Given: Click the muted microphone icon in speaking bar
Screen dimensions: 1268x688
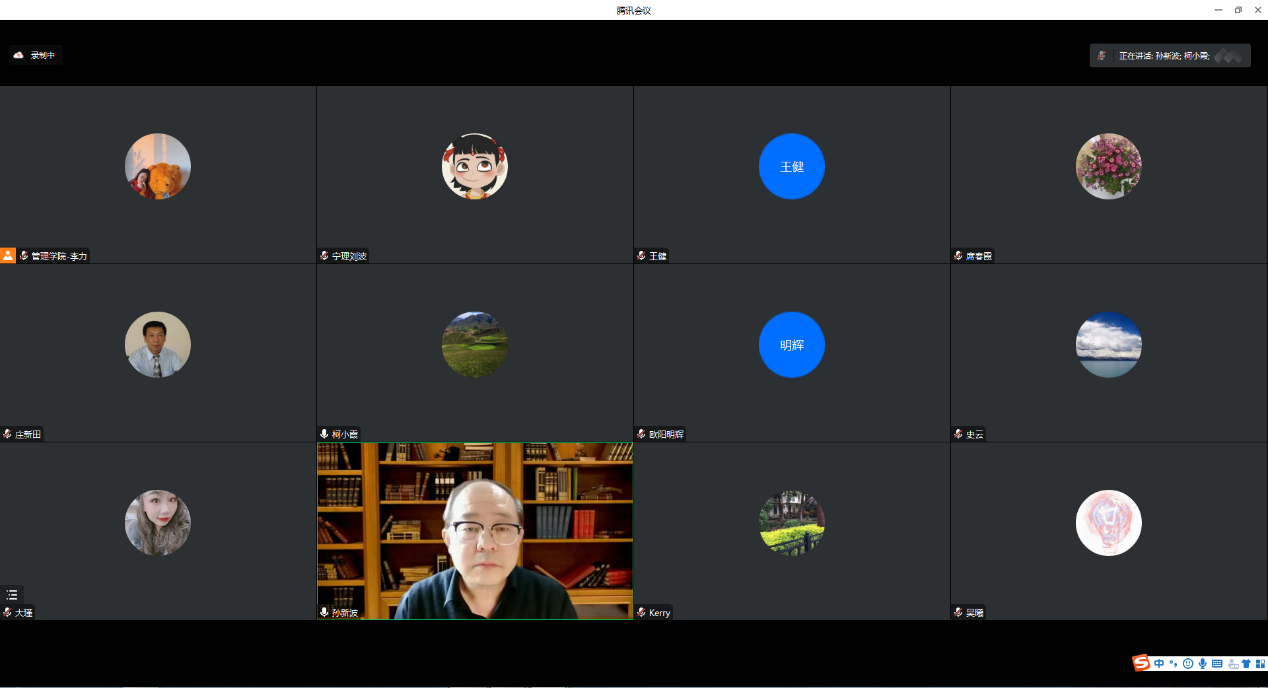Looking at the screenshot, I should click(x=1102, y=56).
